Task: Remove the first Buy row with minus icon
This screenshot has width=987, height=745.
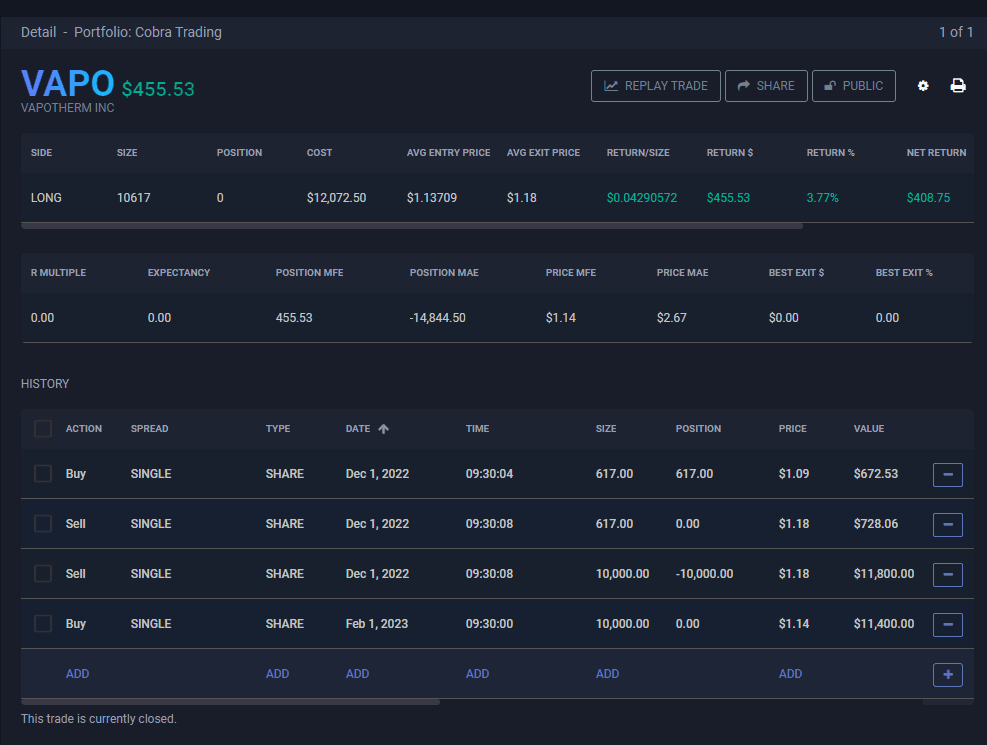Action: tap(947, 474)
